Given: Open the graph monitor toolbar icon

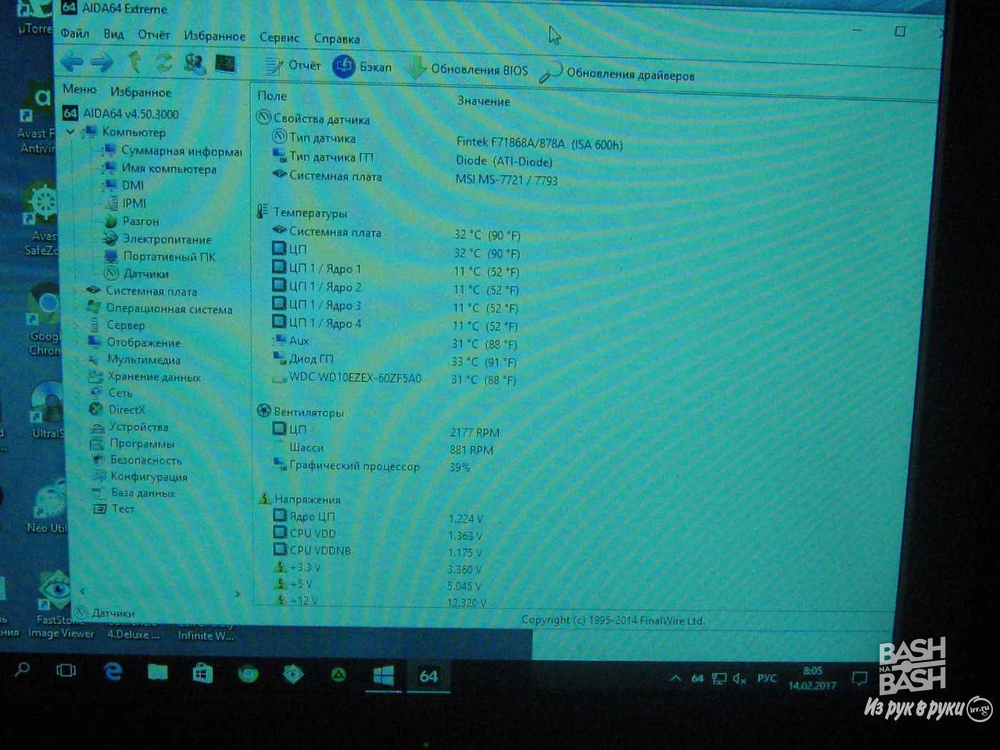Looking at the screenshot, I should click(224, 63).
